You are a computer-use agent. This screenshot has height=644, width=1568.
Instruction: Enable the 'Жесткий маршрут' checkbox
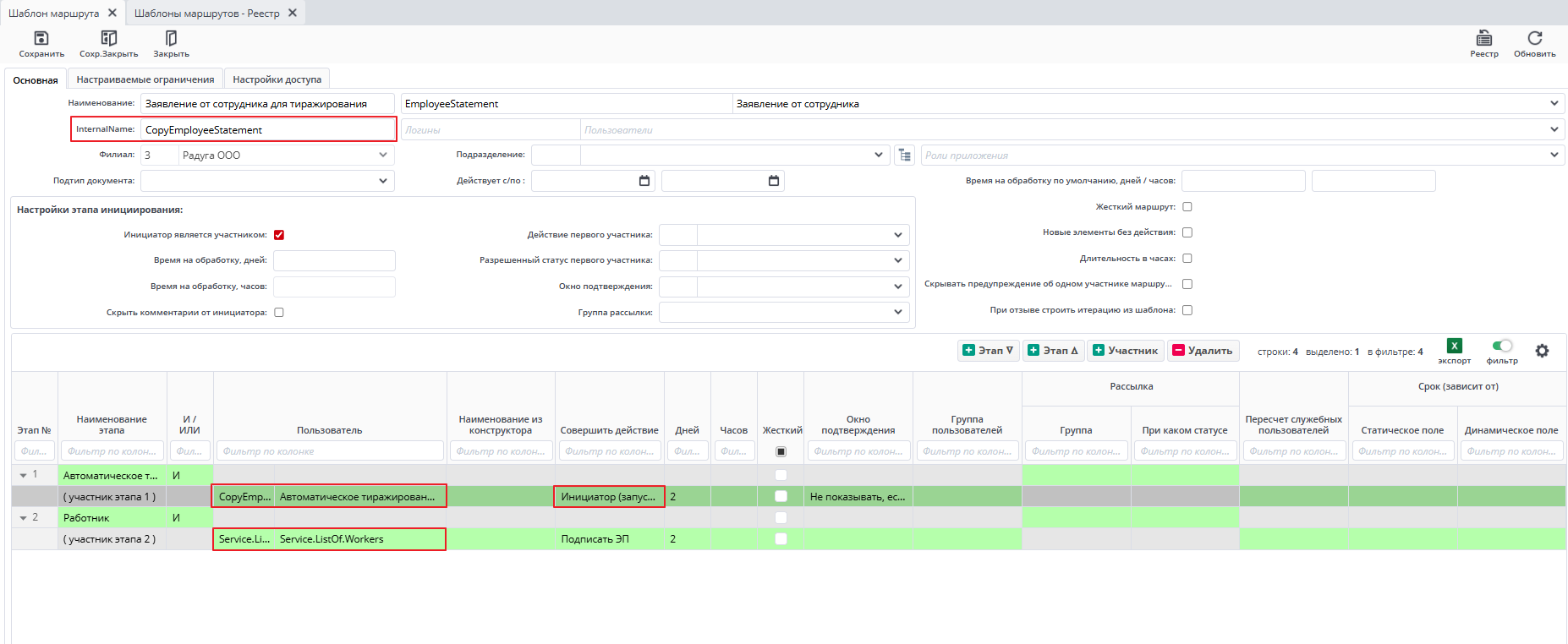pos(1187,207)
